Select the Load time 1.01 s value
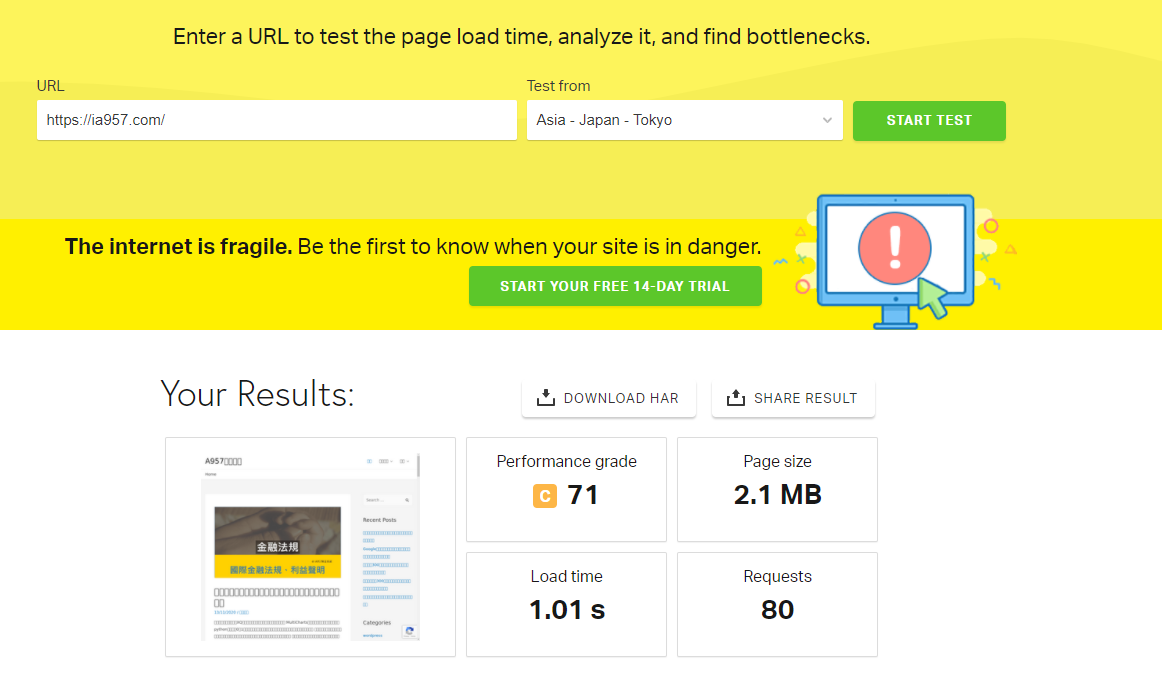 click(566, 610)
